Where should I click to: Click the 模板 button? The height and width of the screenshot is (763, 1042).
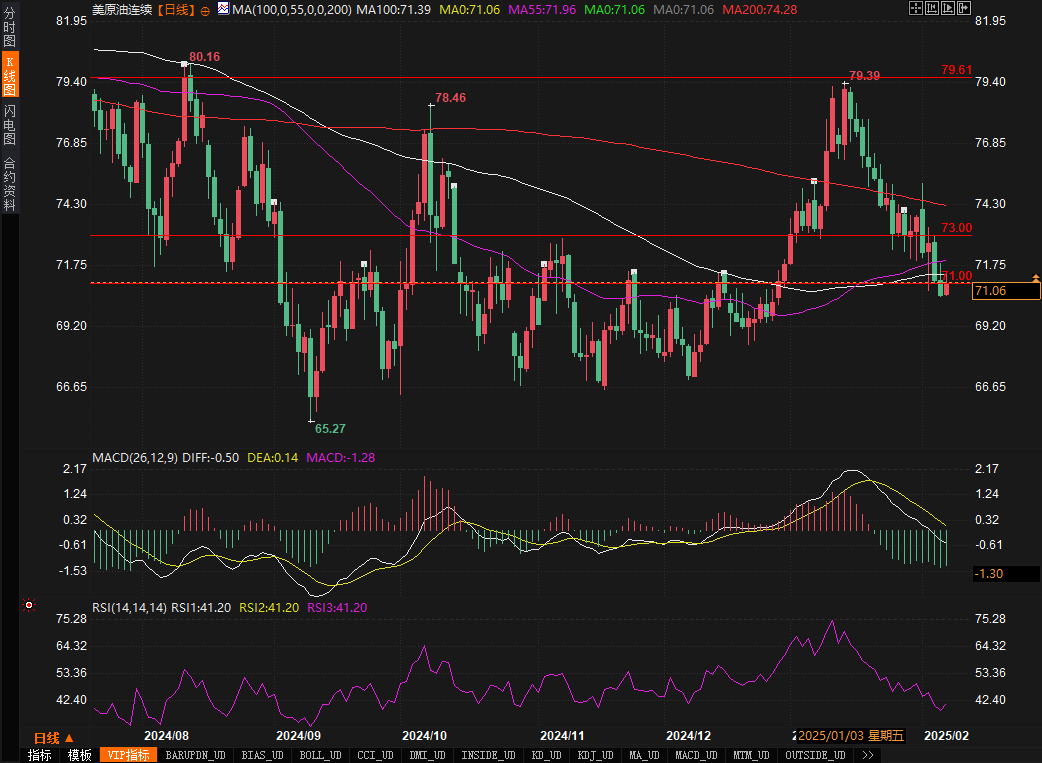point(80,755)
